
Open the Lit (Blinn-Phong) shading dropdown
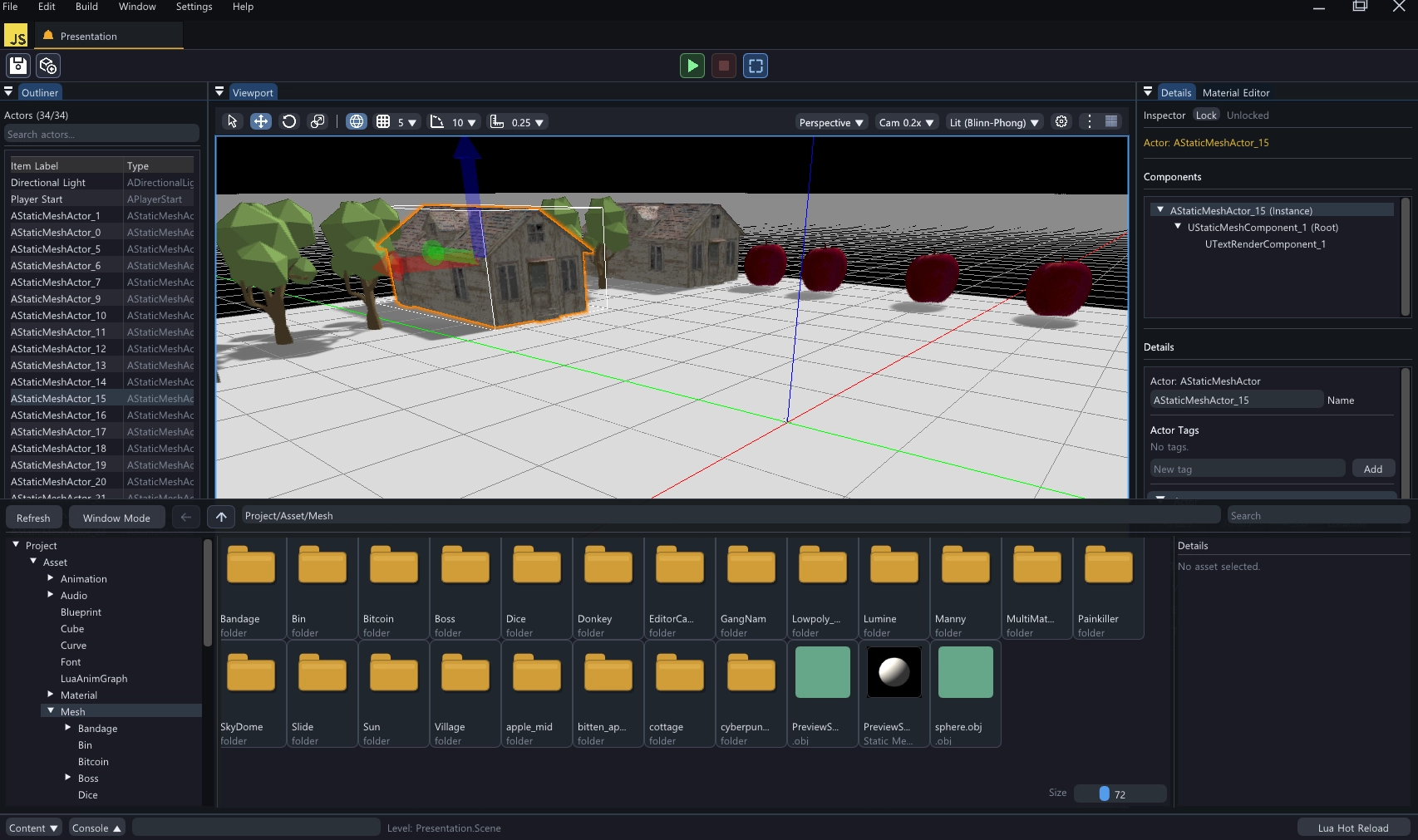(994, 122)
